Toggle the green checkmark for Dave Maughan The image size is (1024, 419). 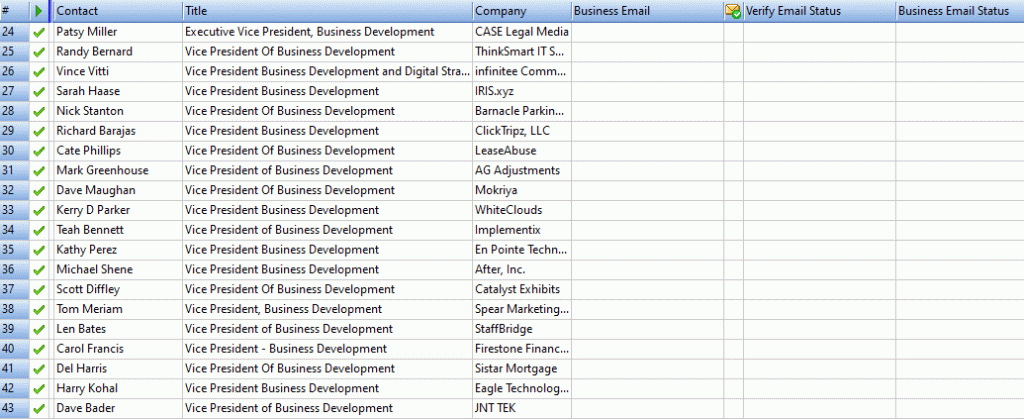tap(40, 190)
